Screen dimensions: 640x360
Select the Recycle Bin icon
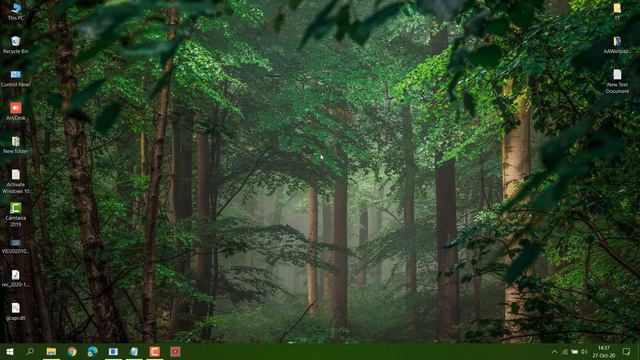(16, 45)
